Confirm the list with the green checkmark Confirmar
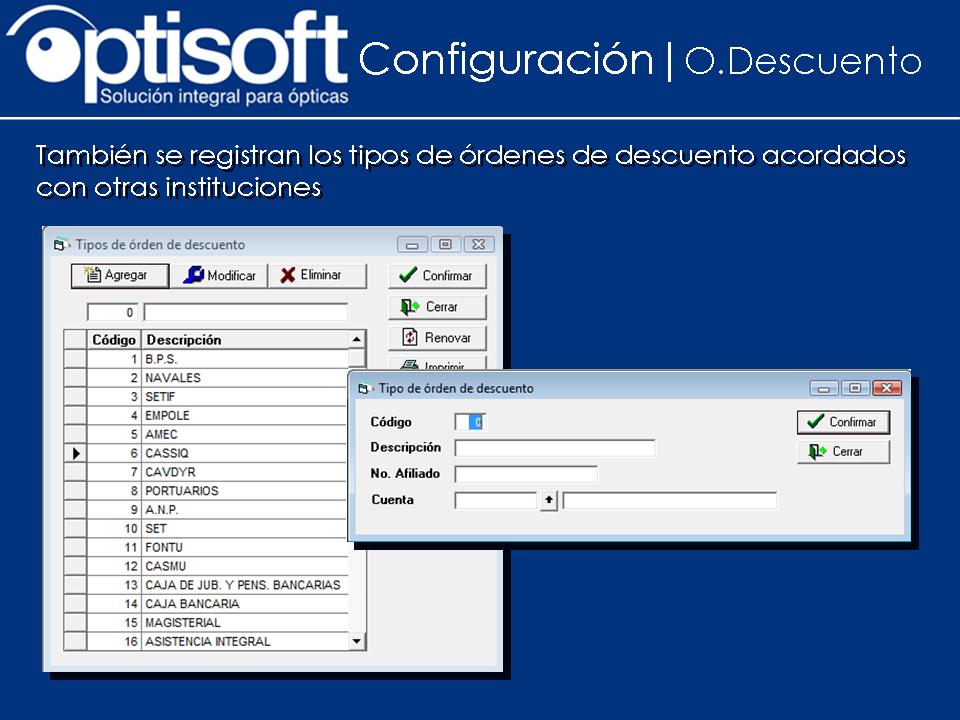Screen dimensions: 960x720 [x=408, y=275]
